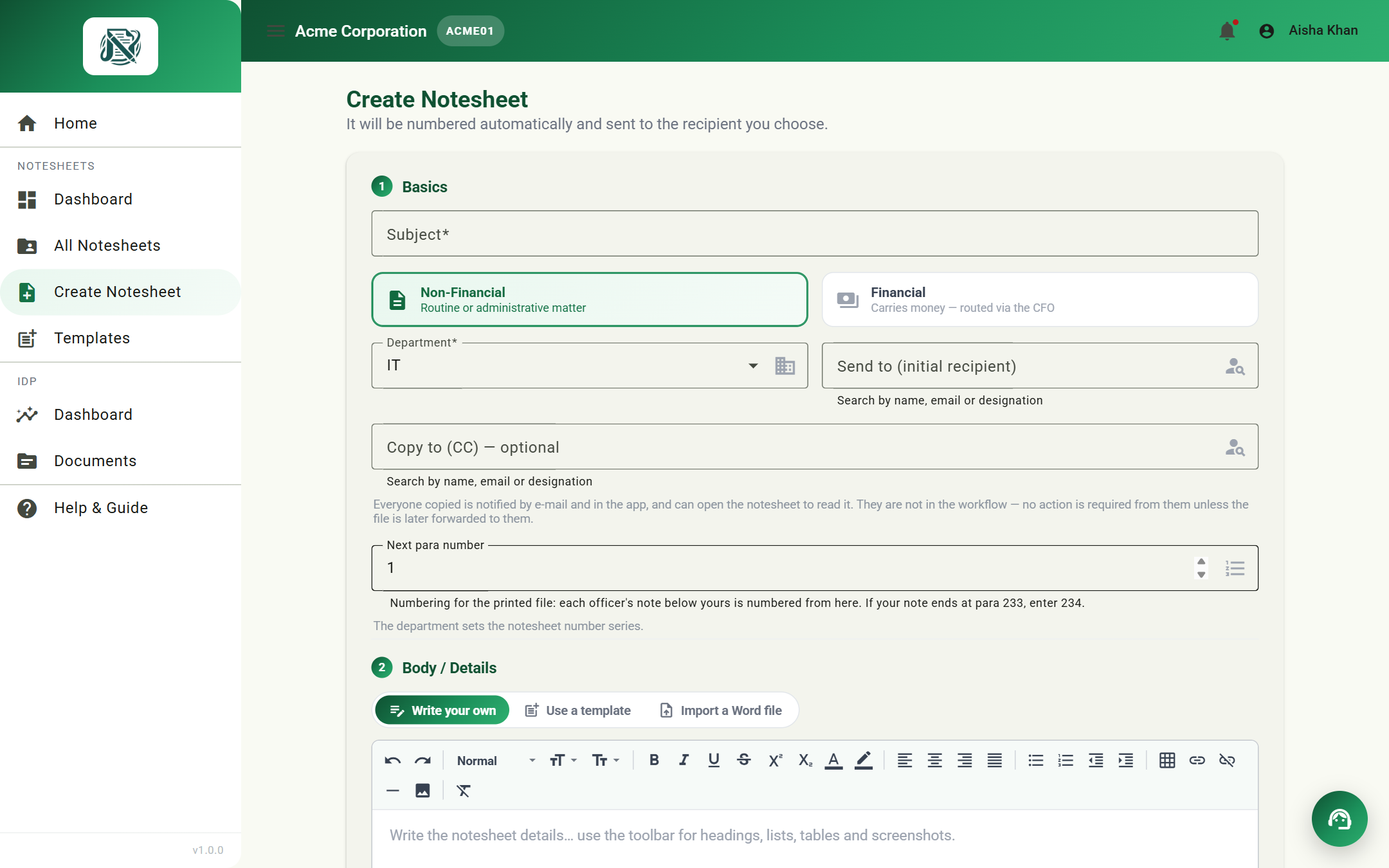Toggle bold formatting
This screenshot has width=1389, height=868.
point(654,760)
